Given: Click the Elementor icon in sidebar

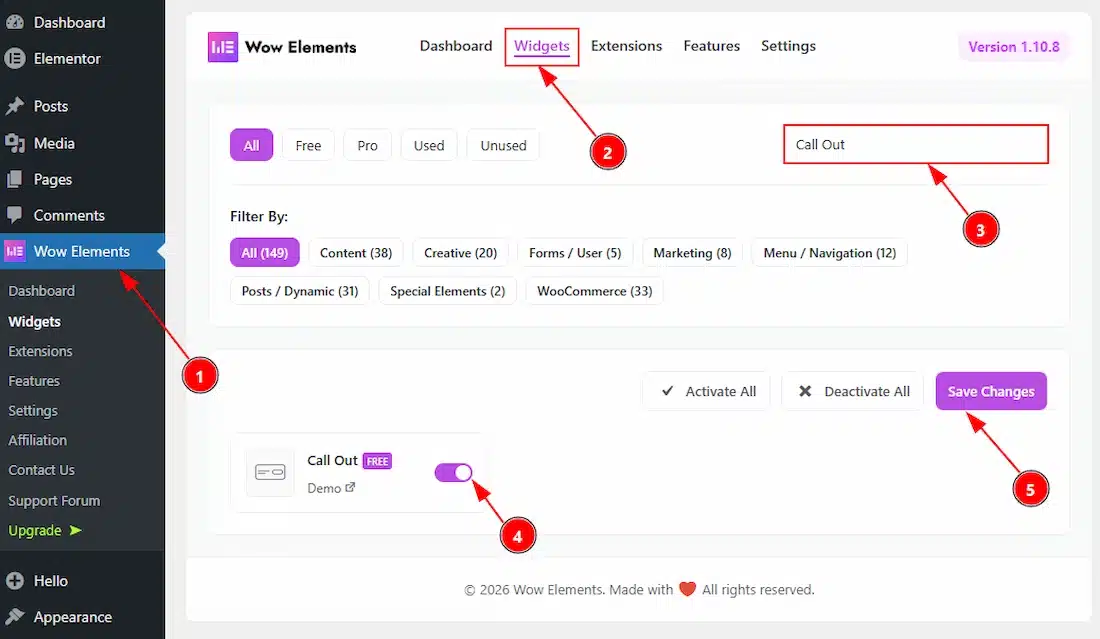Looking at the screenshot, I should [x=15, y=58].
